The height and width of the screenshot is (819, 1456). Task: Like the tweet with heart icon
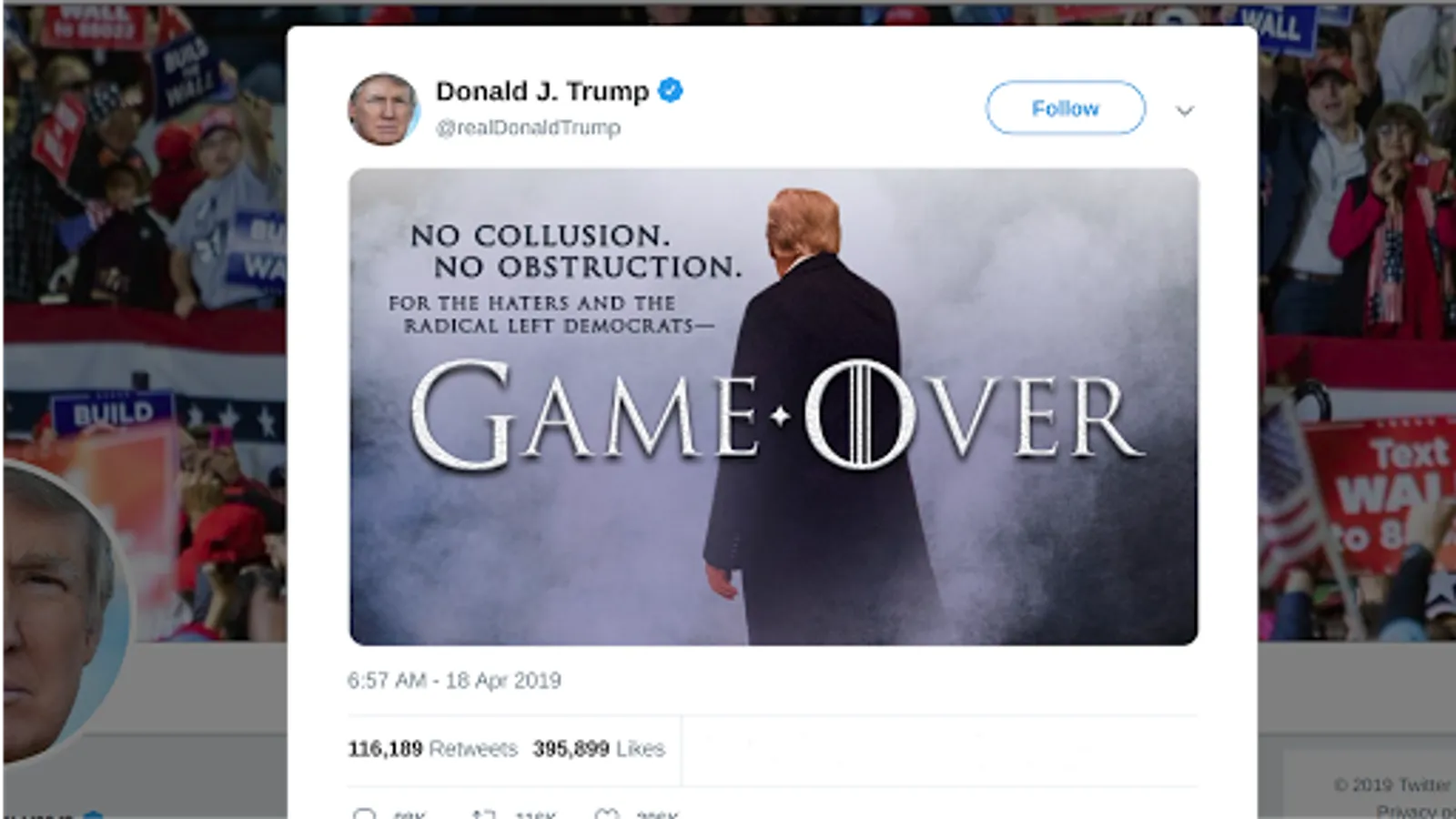[607, 814]
